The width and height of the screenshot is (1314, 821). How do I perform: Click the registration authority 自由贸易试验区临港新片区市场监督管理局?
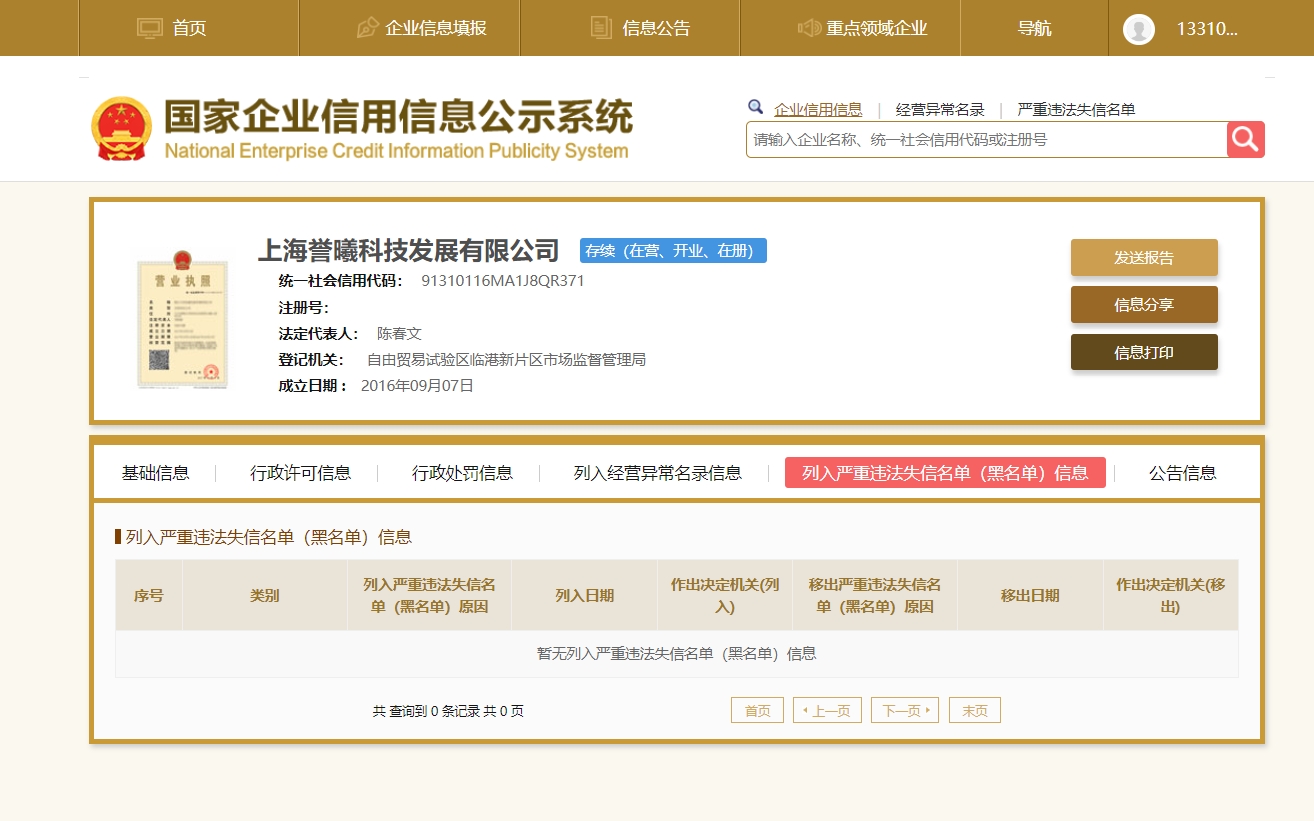pos(506,360)
